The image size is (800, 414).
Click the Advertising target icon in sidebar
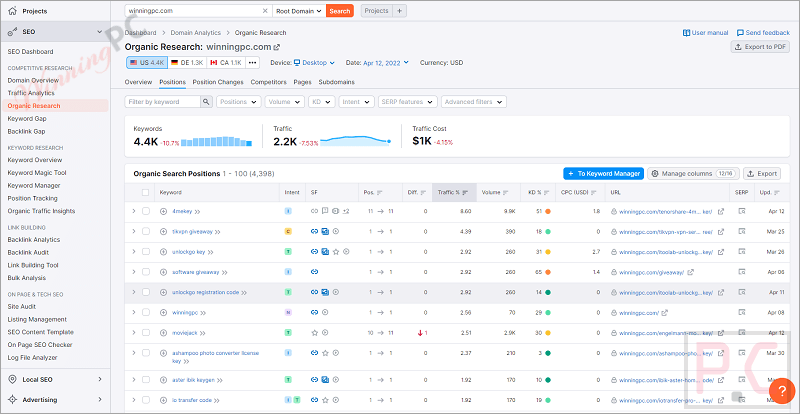pos(12,400)
